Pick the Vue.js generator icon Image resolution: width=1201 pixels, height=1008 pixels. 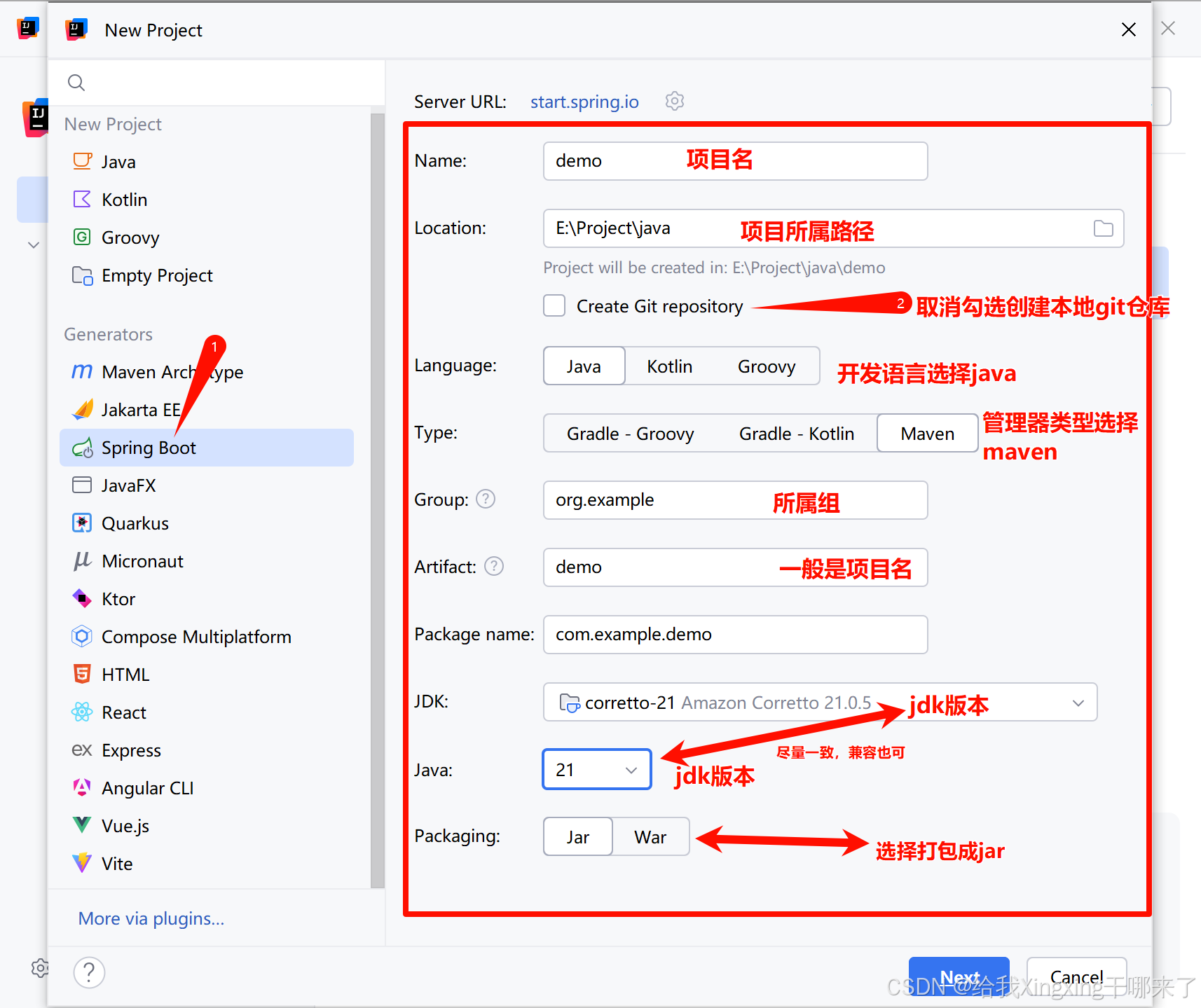pyautogui.click(x=82, y=825)
